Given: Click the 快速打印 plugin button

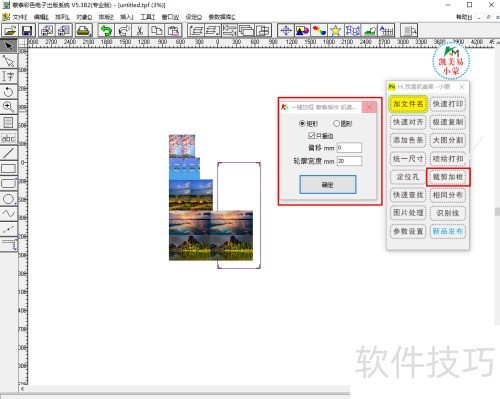Looking at the screenshot, I should click(x=448, y=104).
